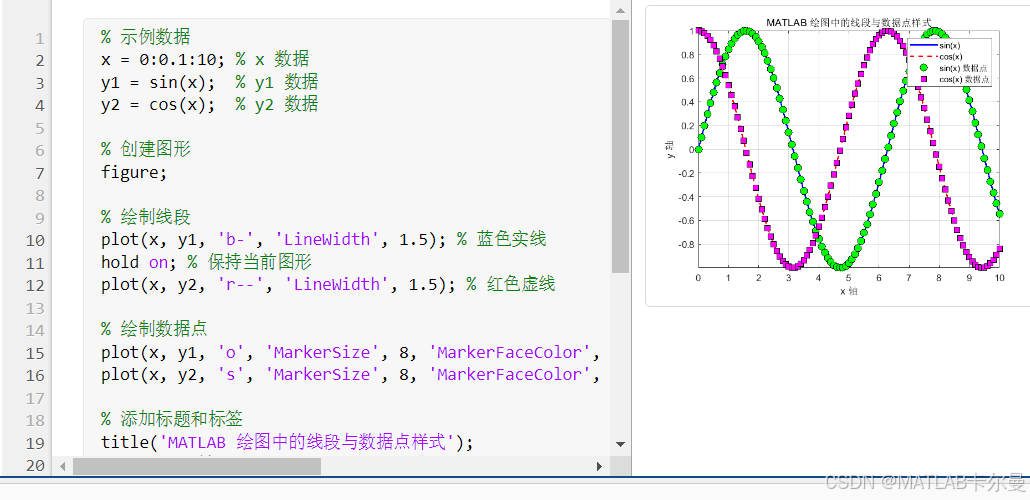This screenshot has width=1030, height=500.
Task: Click the 's' marker string on line 16
Action: point(231,374)
